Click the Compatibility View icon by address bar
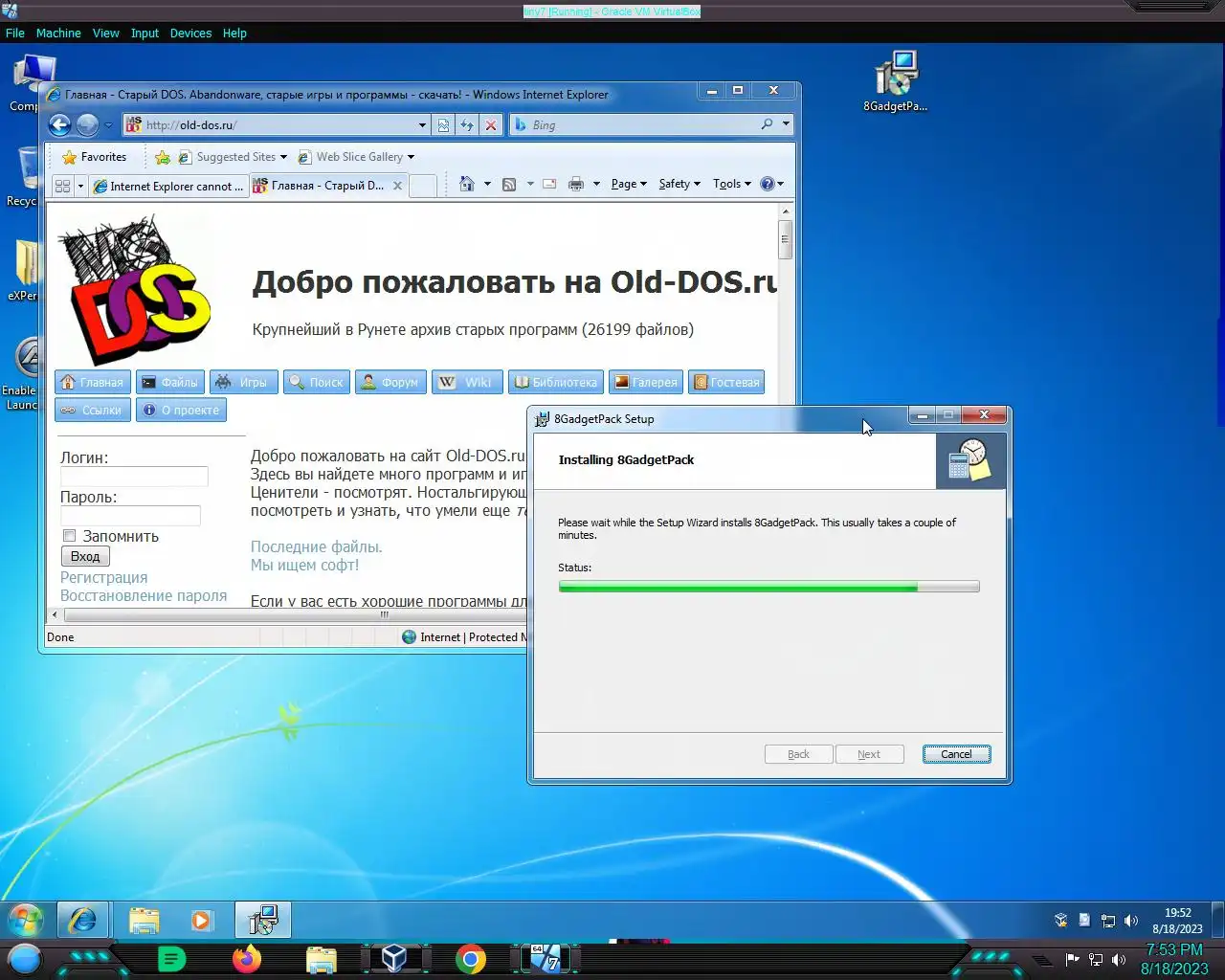Screen dimensions: 1225x980 pyautogui.click(x=443, y=124)
